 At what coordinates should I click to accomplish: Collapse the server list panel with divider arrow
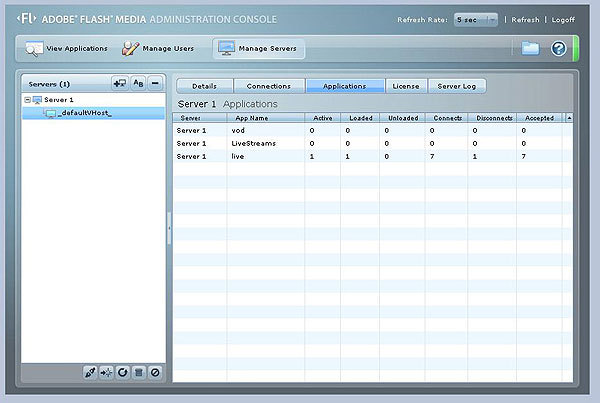(x=169, y=228)
